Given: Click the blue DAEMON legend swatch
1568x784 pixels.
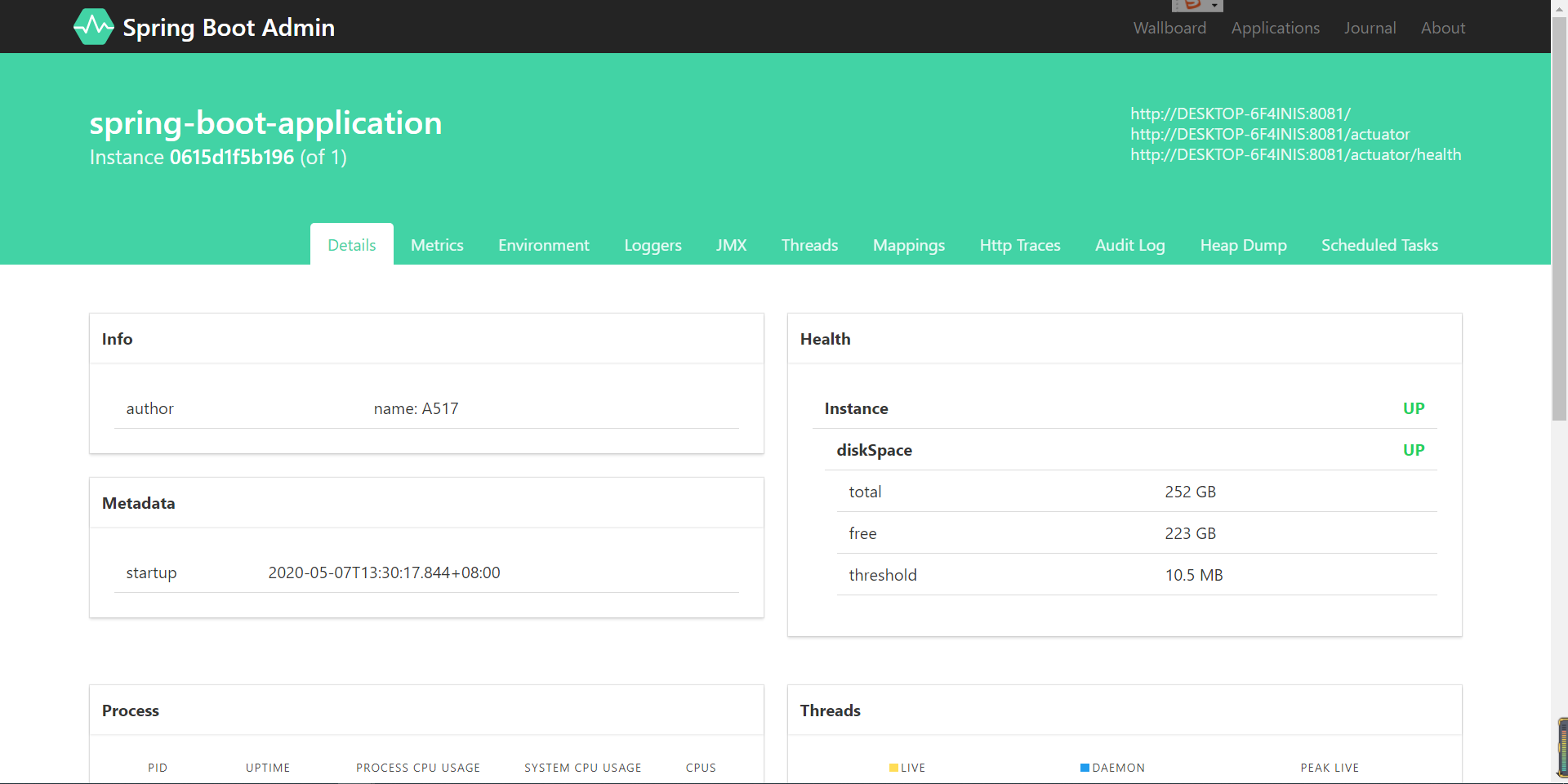Looking at the screenshot, I should (x=1085, y=768).
